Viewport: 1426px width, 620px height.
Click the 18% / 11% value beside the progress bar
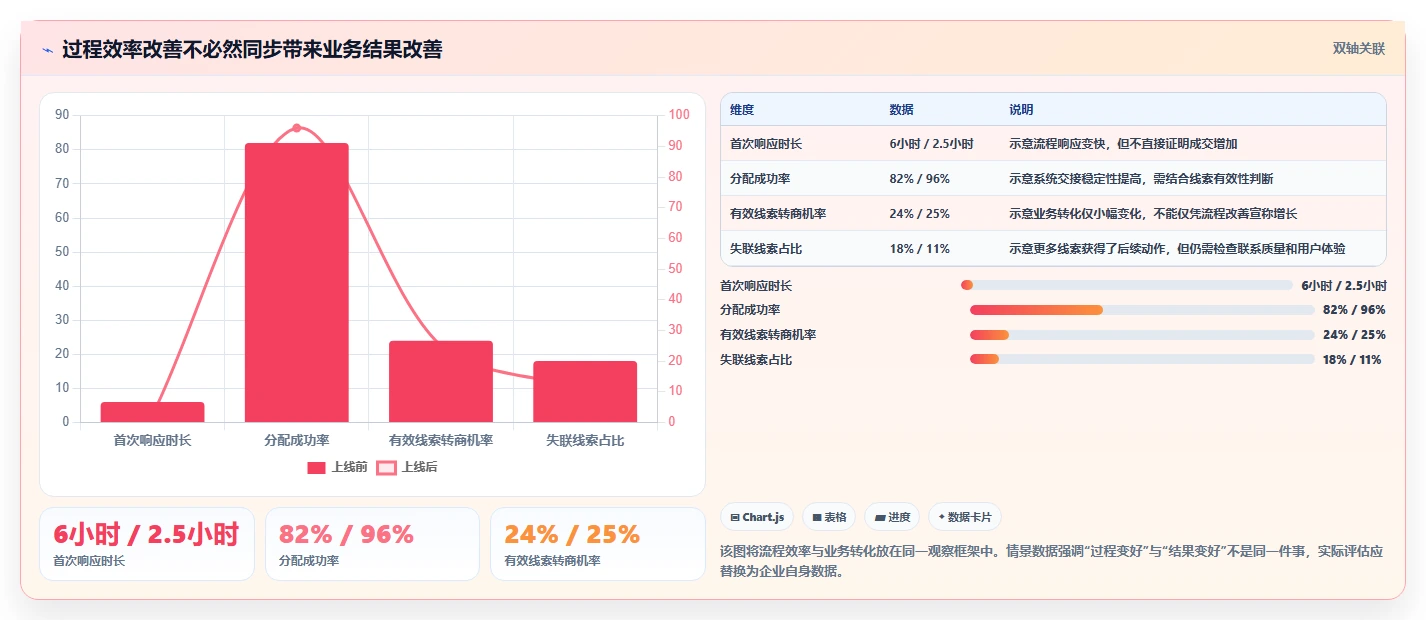(x=1352, y=360)
